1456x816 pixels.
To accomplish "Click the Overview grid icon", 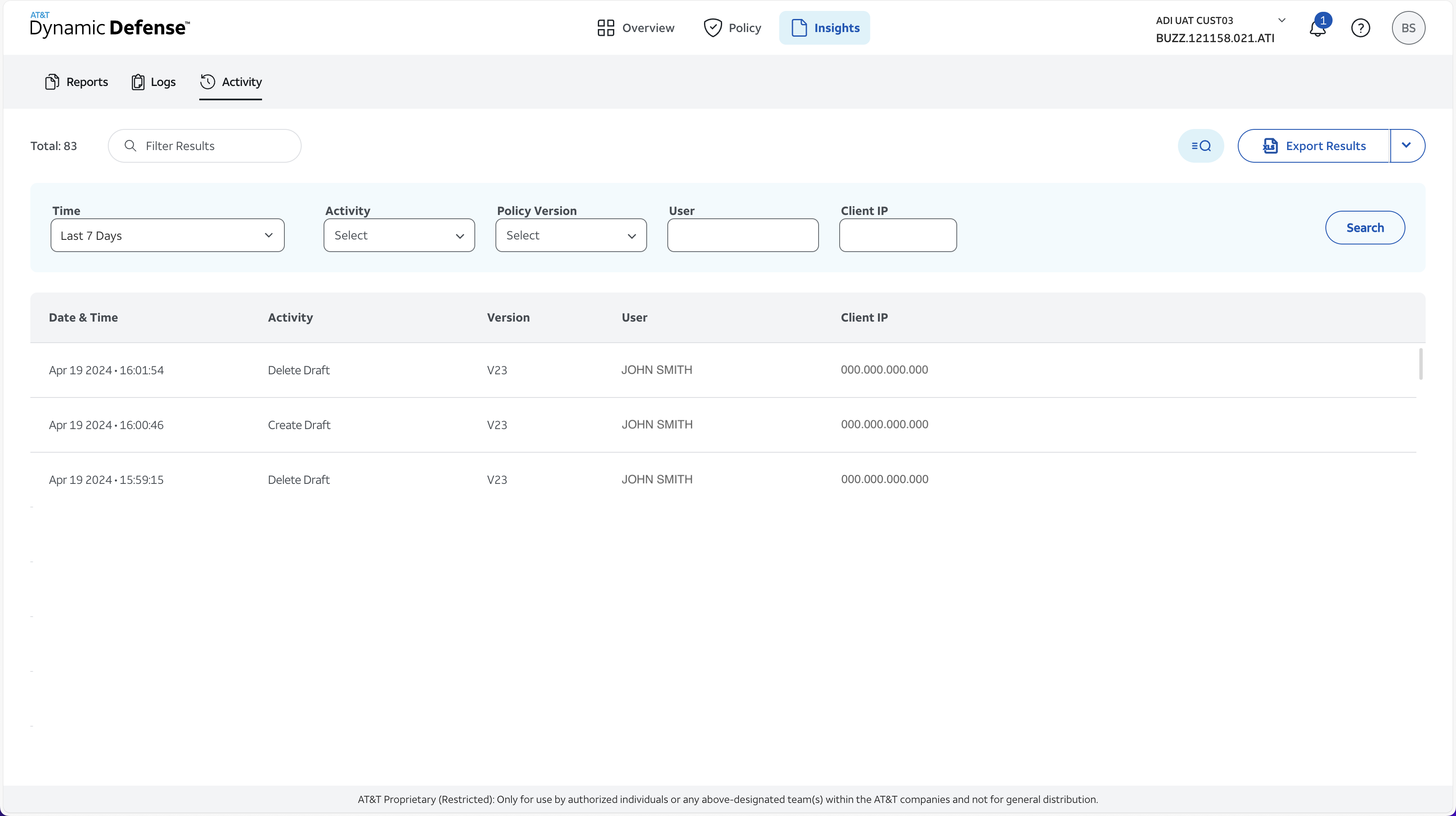I will click(x=605, y=28).
